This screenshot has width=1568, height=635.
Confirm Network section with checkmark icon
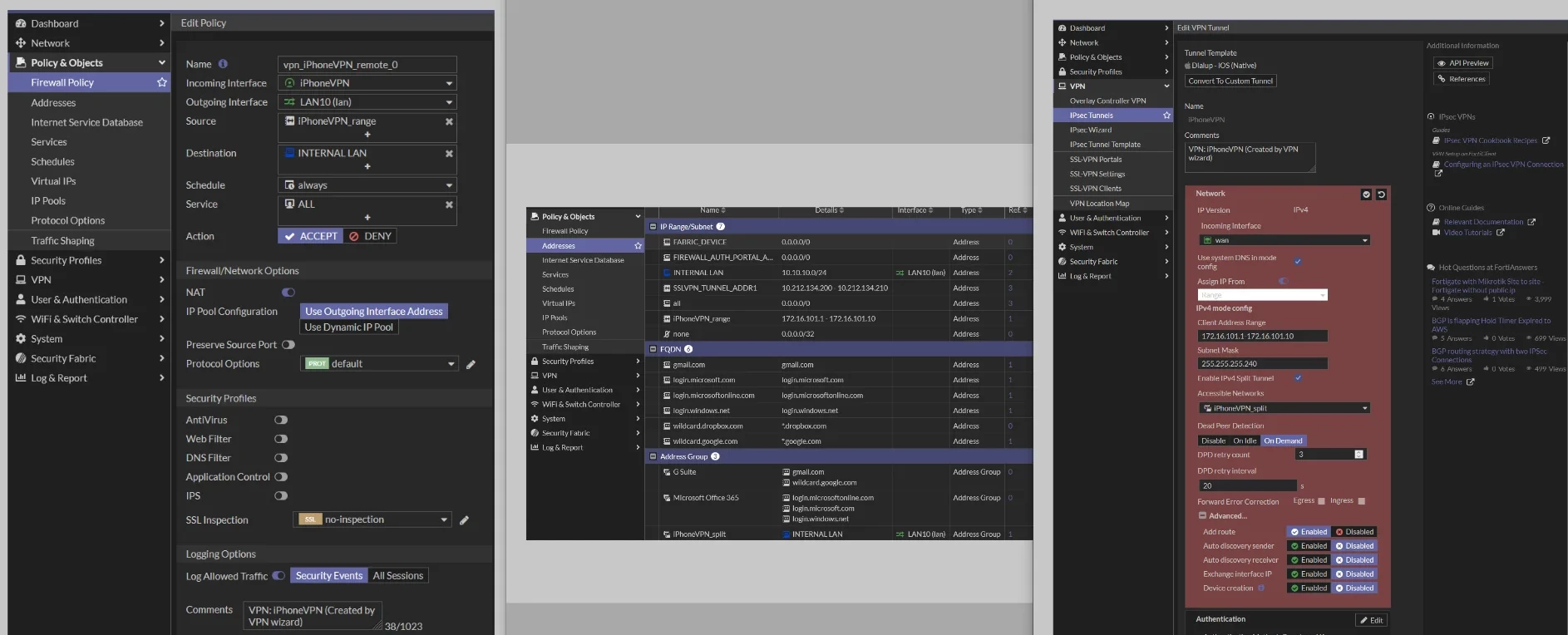click(x=1366, y=194)
